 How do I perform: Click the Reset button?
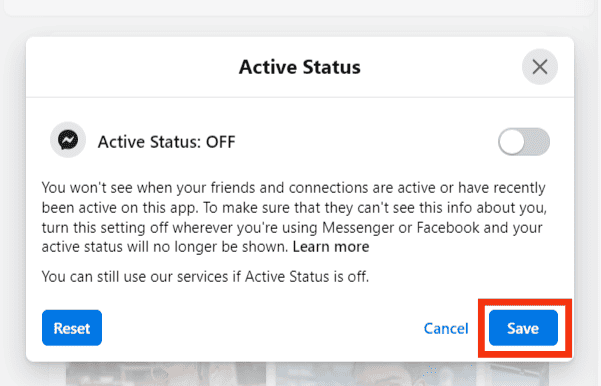pyautogui.click(x=72, y=328)
